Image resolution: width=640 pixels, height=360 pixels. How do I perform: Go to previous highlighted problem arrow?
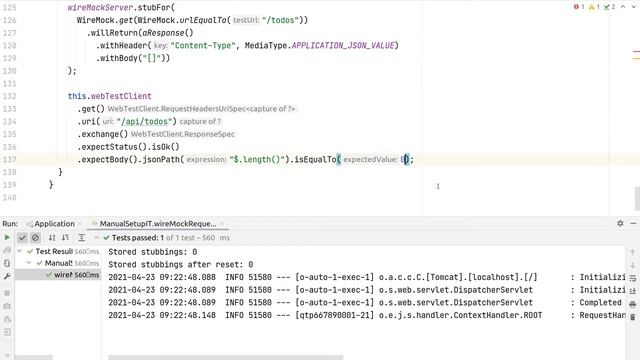[623, 7]
